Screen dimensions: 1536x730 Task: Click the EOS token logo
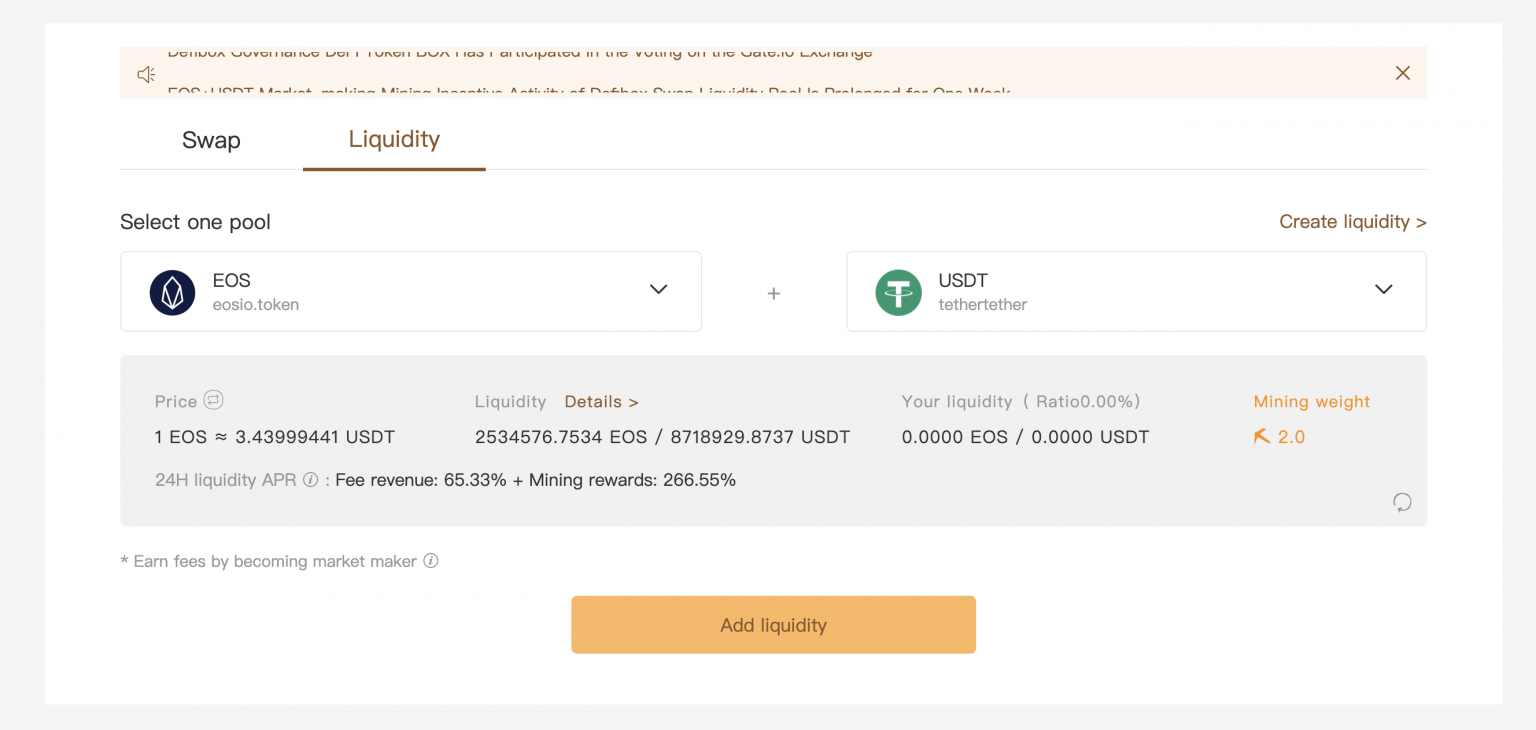pos(172,292)
